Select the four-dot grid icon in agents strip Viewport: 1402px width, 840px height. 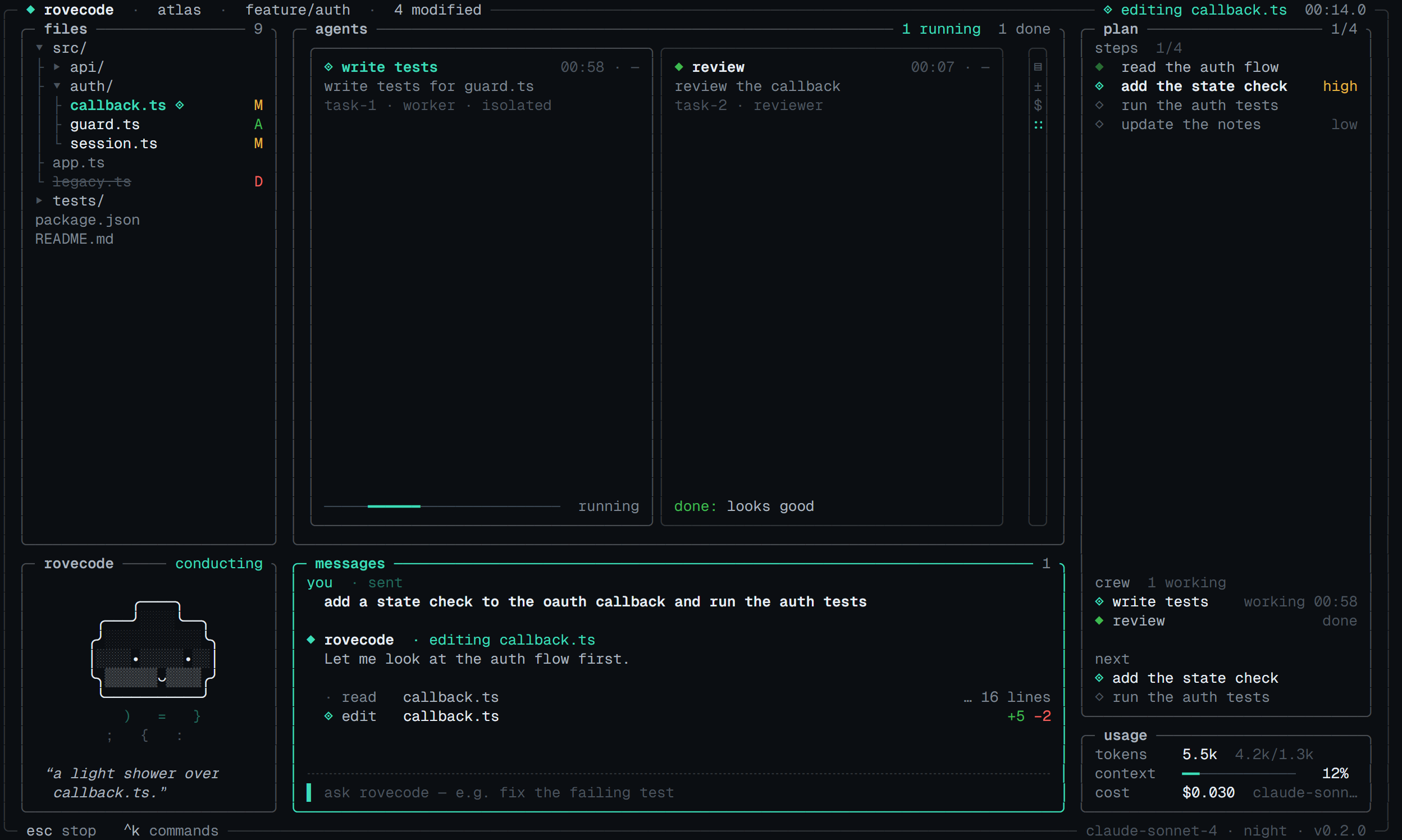[x=1038, y=125]
